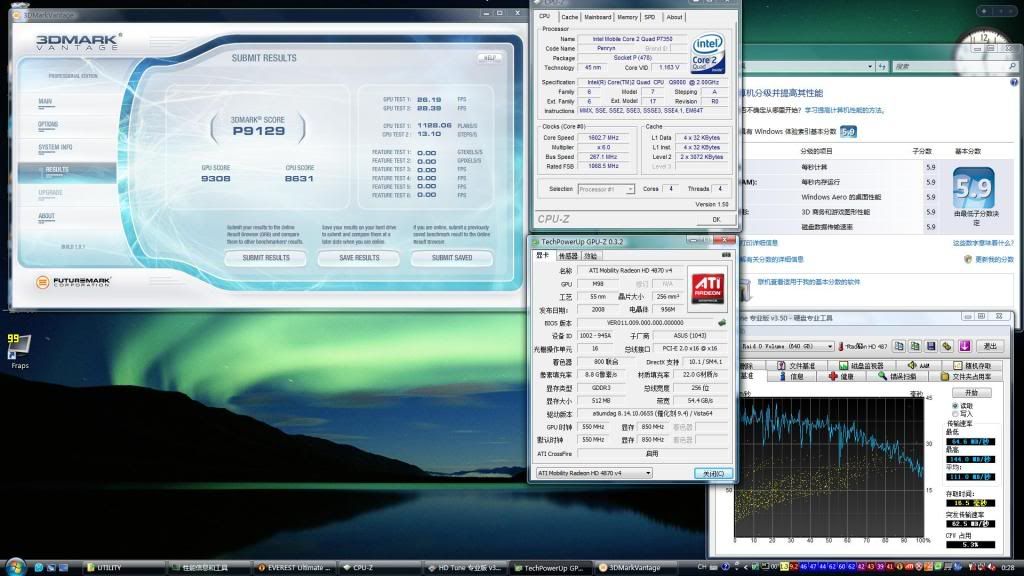This screenshot has height=576, width=1024.
Task: Click the volume icon in system tray
Action: [991, 568]
